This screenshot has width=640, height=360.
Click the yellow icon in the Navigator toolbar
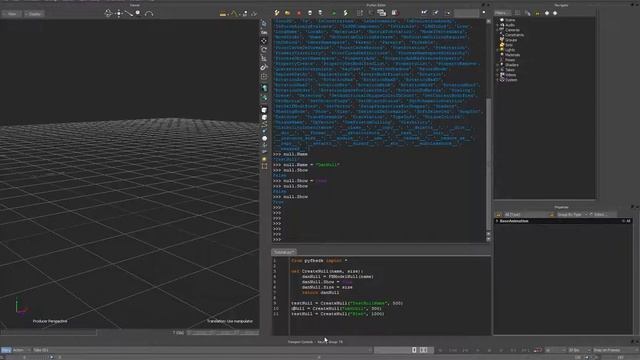pos(537,13)
